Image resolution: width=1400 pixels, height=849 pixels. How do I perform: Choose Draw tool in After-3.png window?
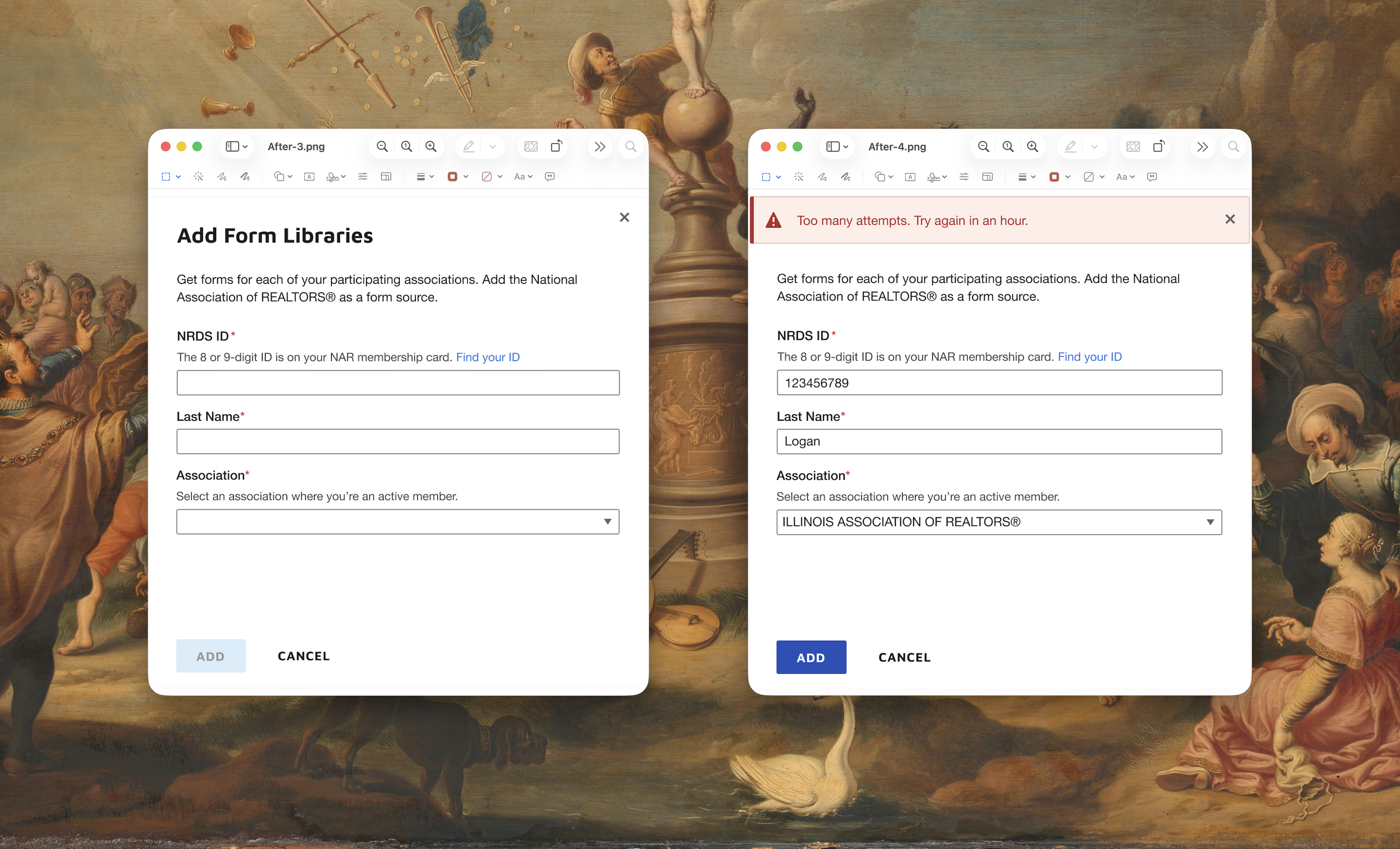245,177
